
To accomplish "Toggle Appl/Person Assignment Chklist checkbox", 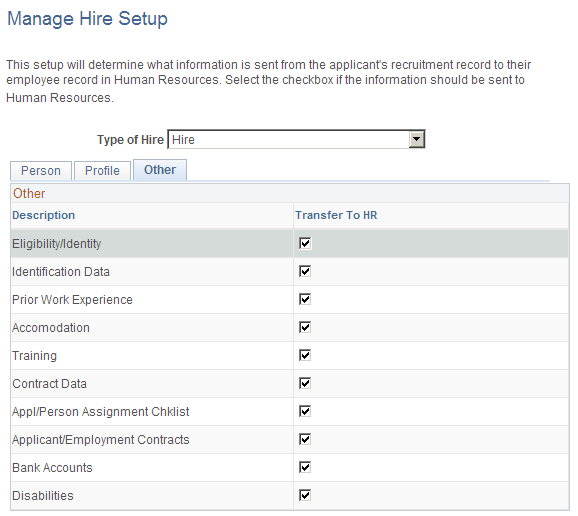I will 305,411.
